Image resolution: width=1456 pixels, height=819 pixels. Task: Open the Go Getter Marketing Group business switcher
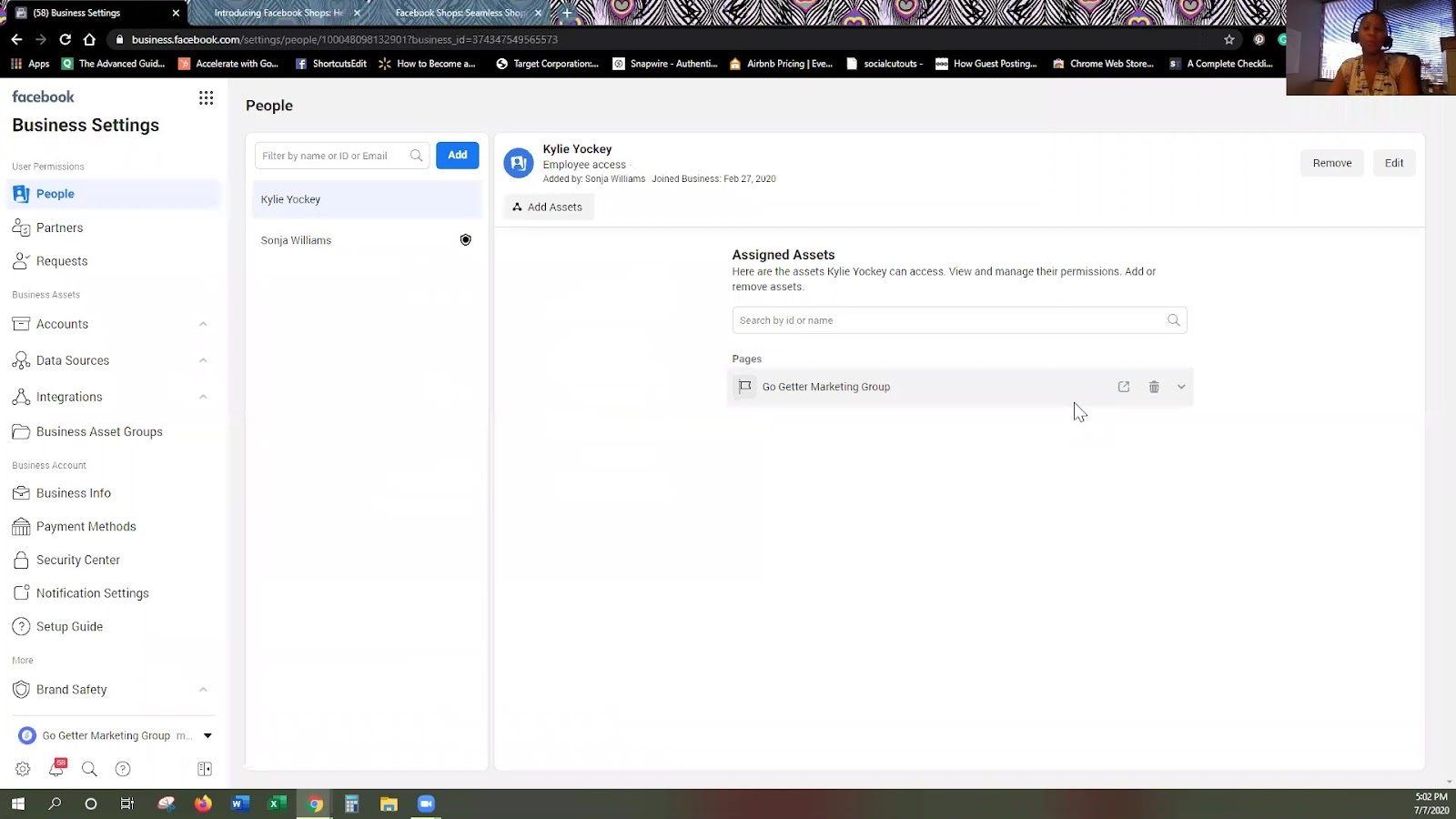click(116, 735)
